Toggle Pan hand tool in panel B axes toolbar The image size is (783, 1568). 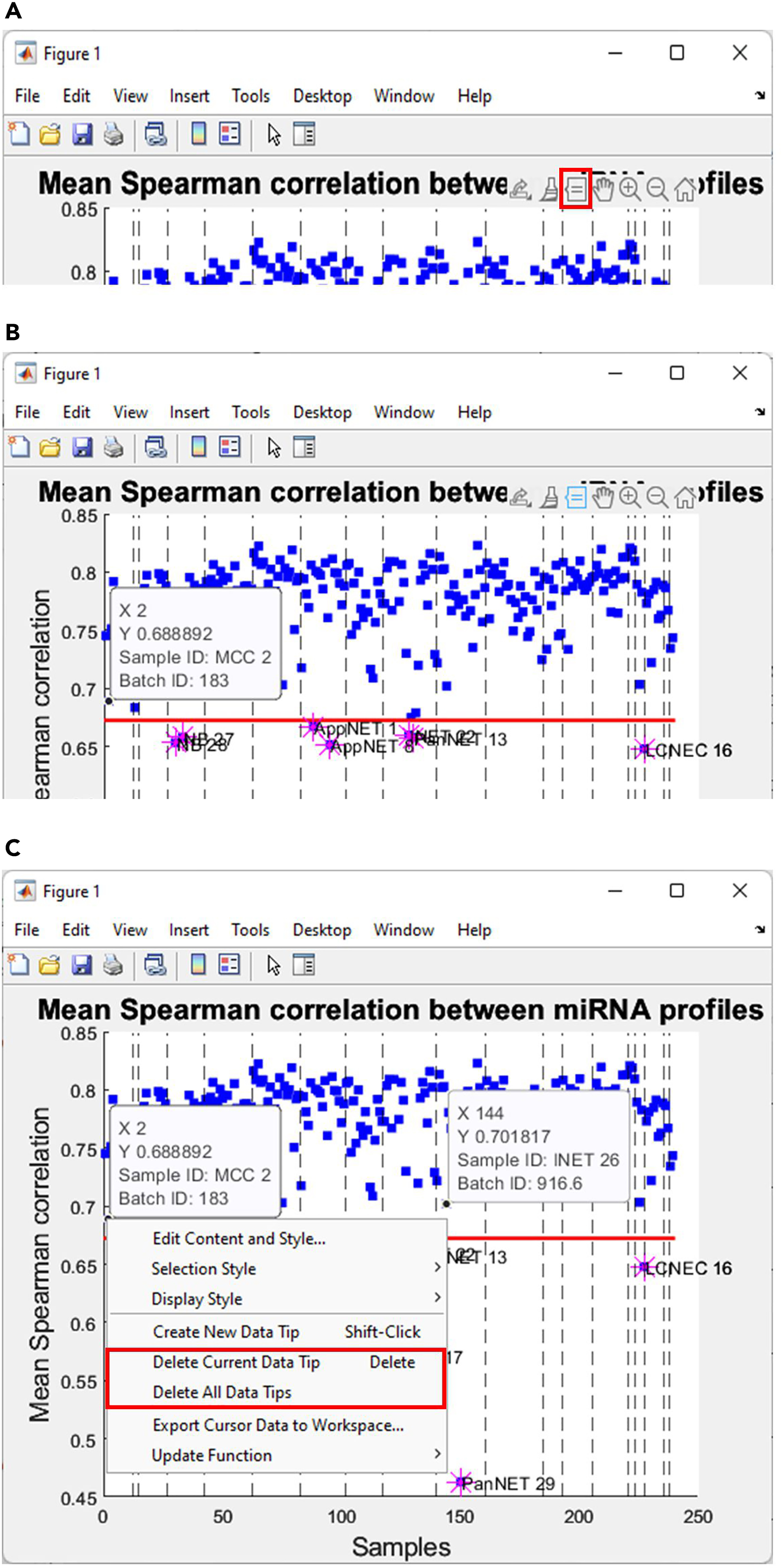tap(603, 498)
